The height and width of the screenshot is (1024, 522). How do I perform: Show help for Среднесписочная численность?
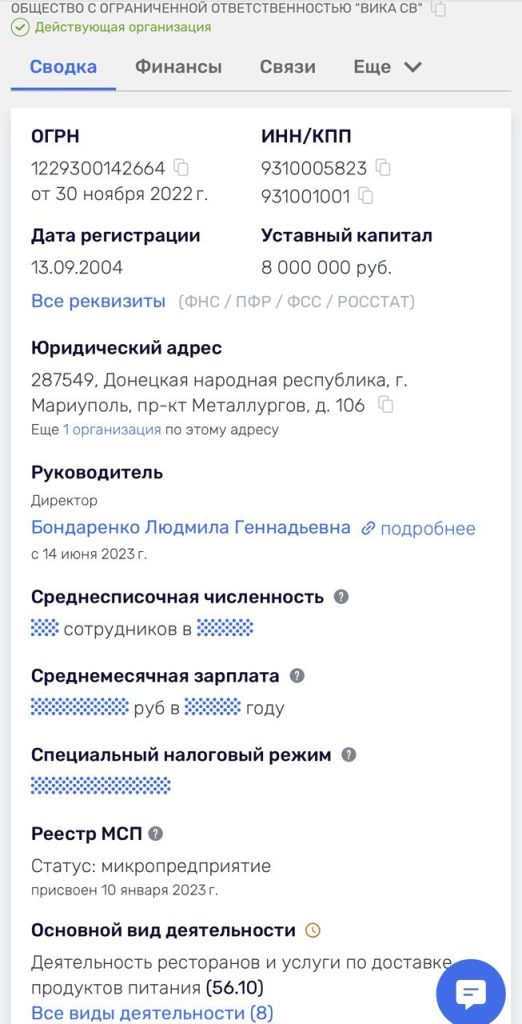coord(341,596)
